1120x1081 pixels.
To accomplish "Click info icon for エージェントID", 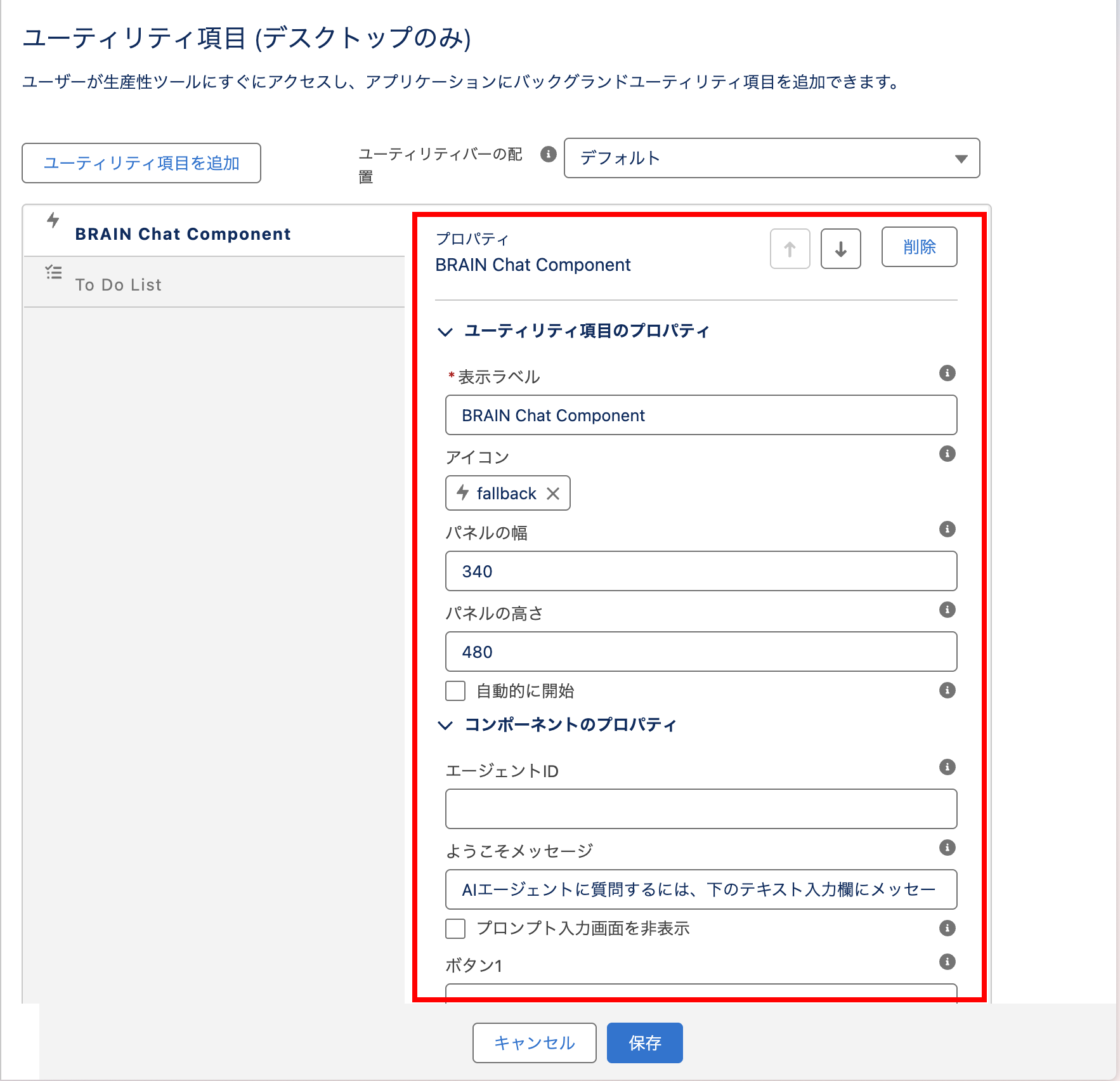I will (947, 767).
